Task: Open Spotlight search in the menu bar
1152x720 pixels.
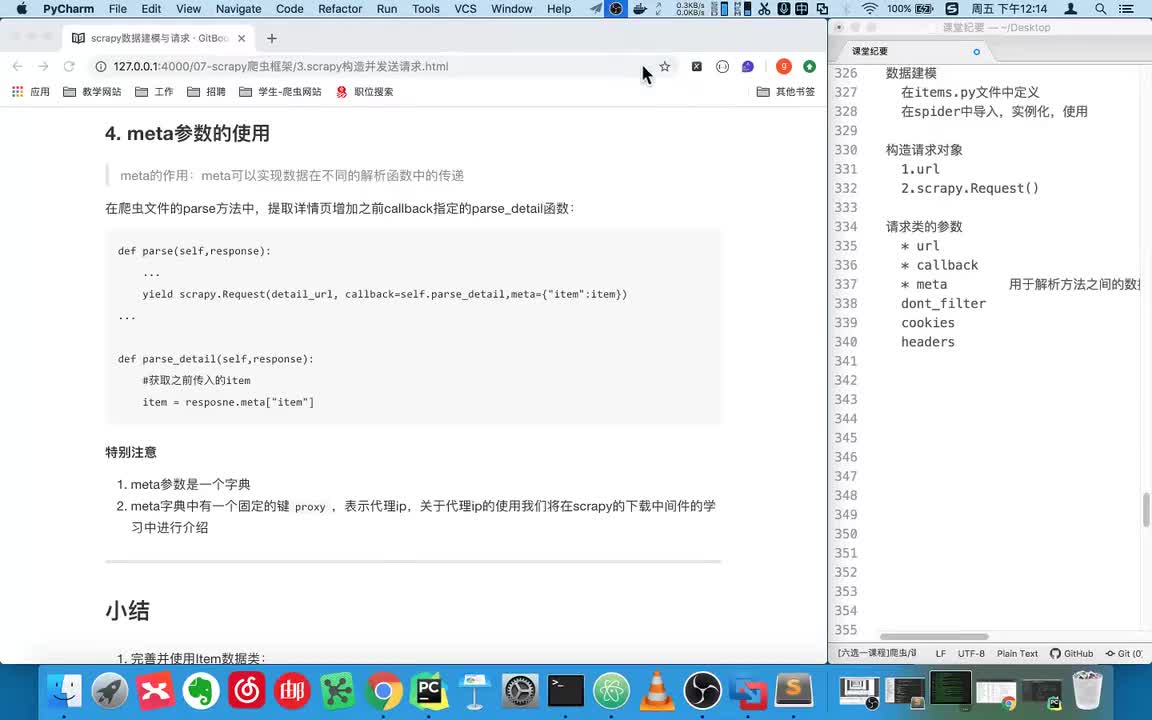Action: click(x=1101, y=9)
